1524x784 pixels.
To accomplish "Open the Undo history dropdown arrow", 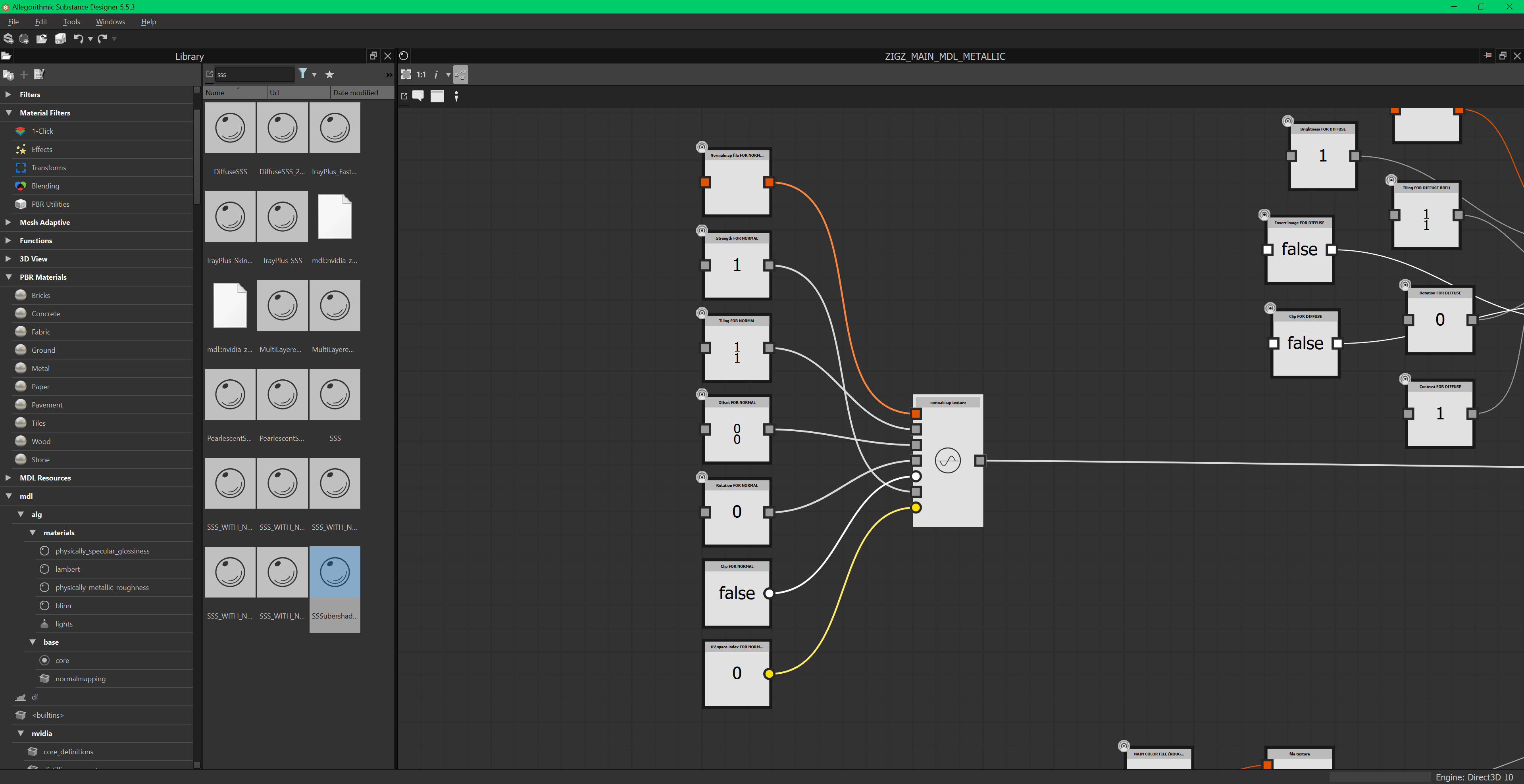I will point(90,40).
